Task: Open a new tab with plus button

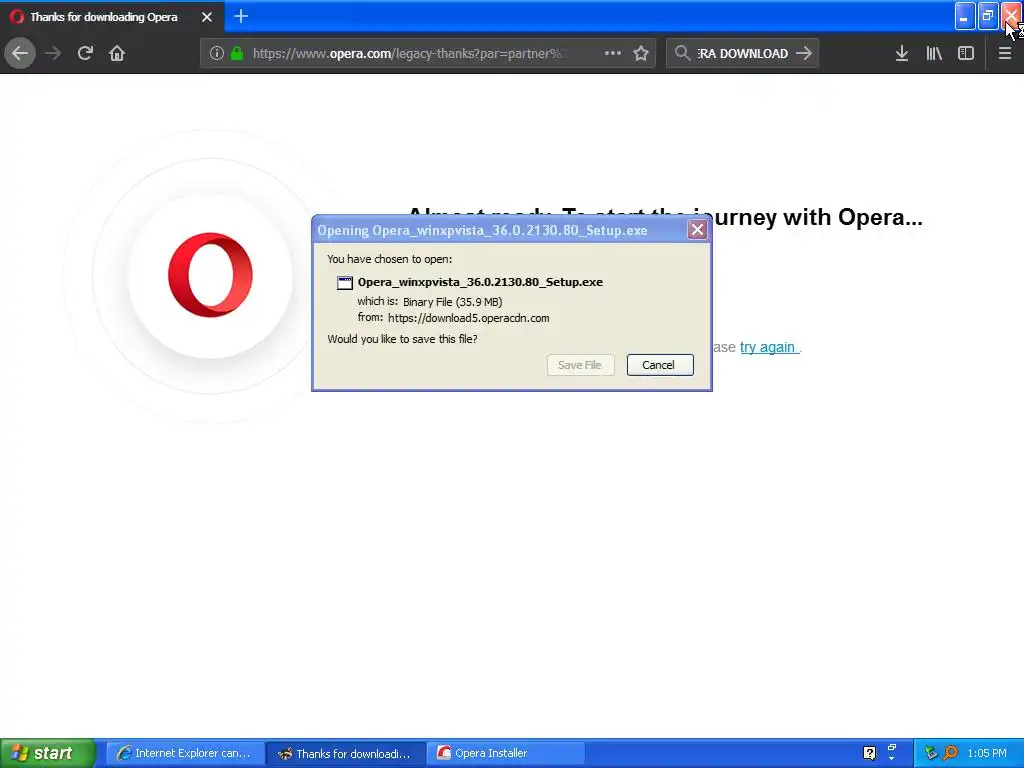Action: tap(241, 16)
